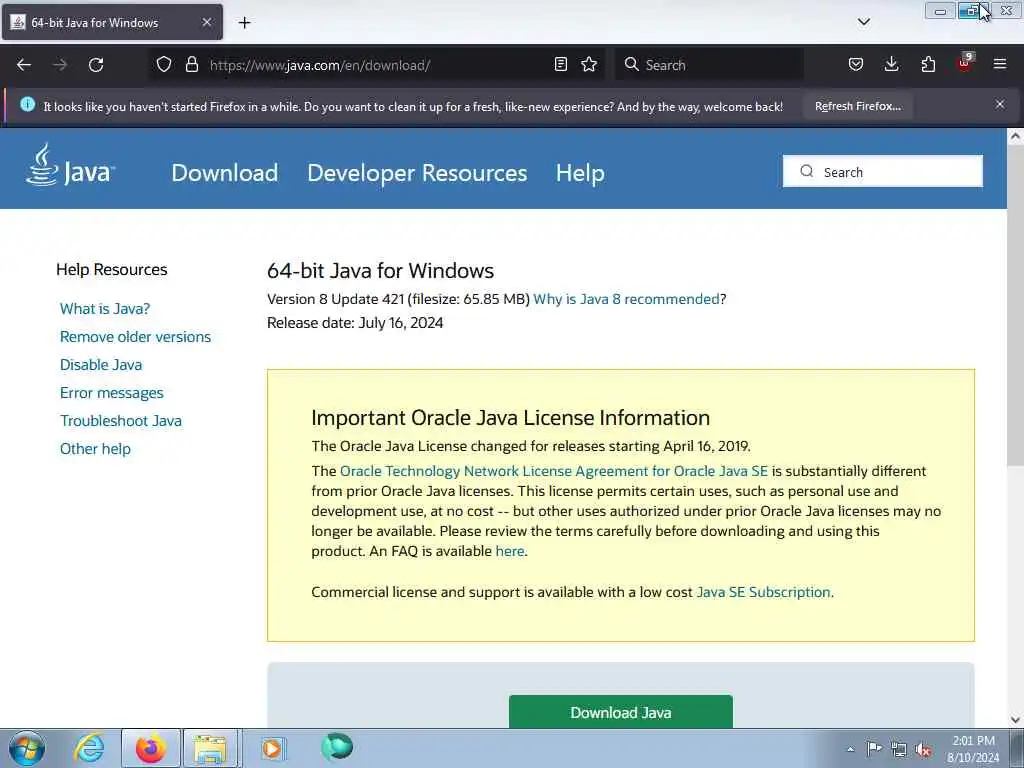Open the Download menu in Java header
Screen dimensions: 1024x768
(225, 173)
